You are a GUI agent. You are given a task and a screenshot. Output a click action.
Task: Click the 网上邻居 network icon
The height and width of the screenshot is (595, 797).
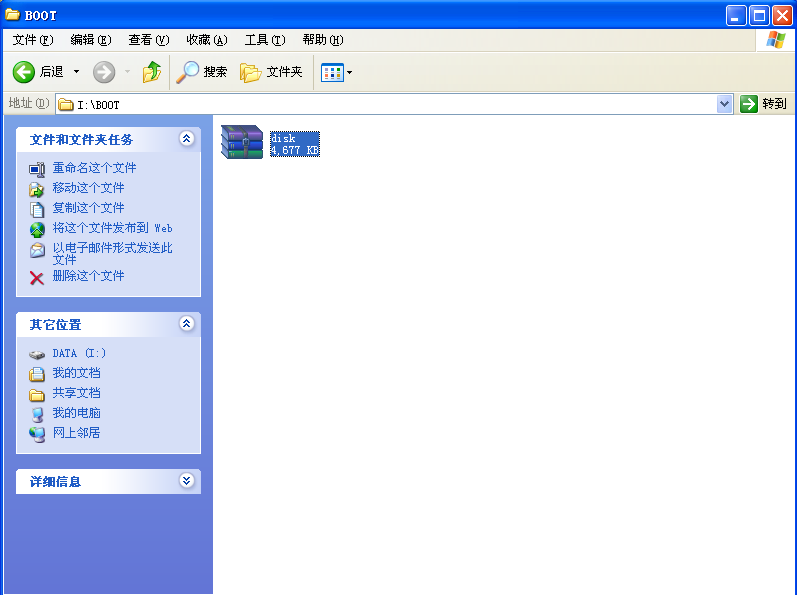37,434
